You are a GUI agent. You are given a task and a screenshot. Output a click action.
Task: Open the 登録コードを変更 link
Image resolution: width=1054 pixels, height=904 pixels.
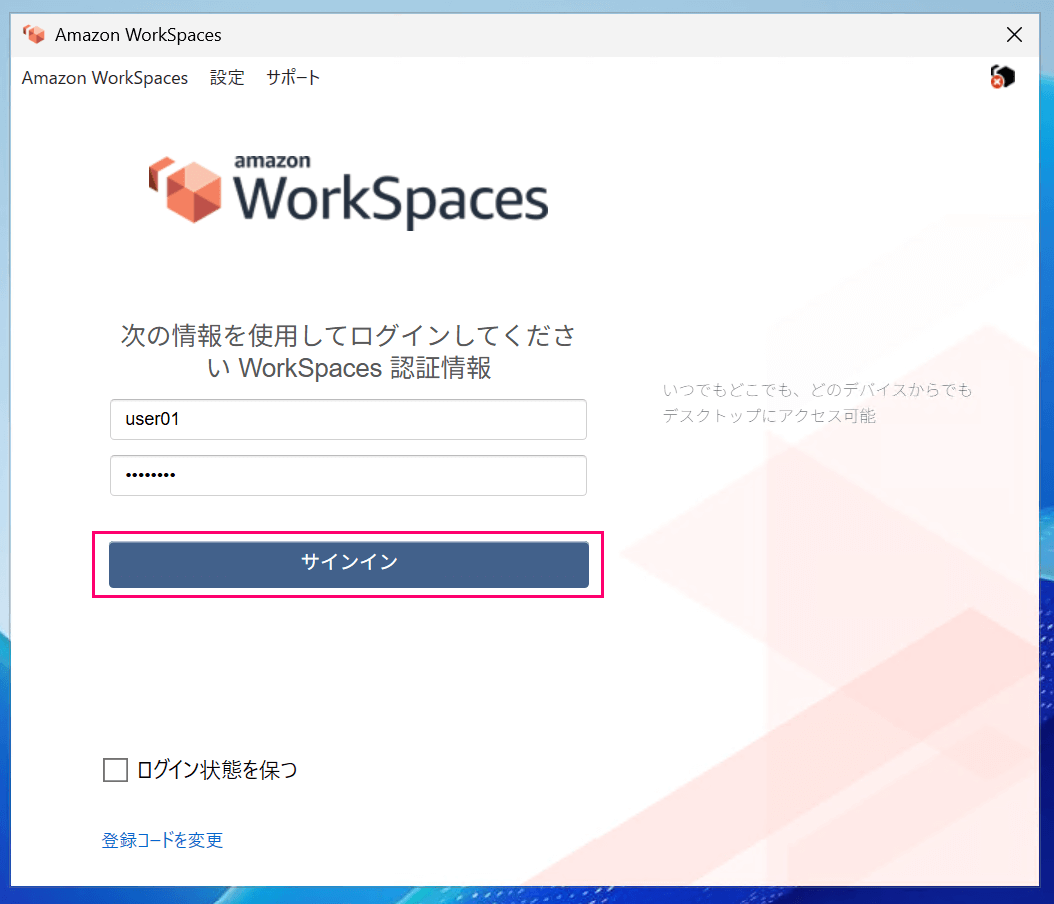tap(162, 840)
